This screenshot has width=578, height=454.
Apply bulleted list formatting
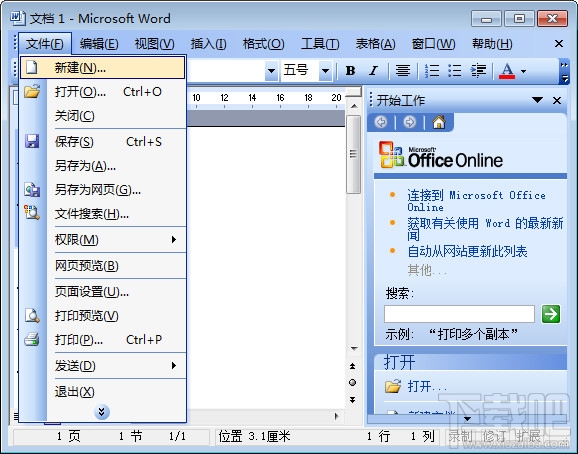[x=455, y=70]
